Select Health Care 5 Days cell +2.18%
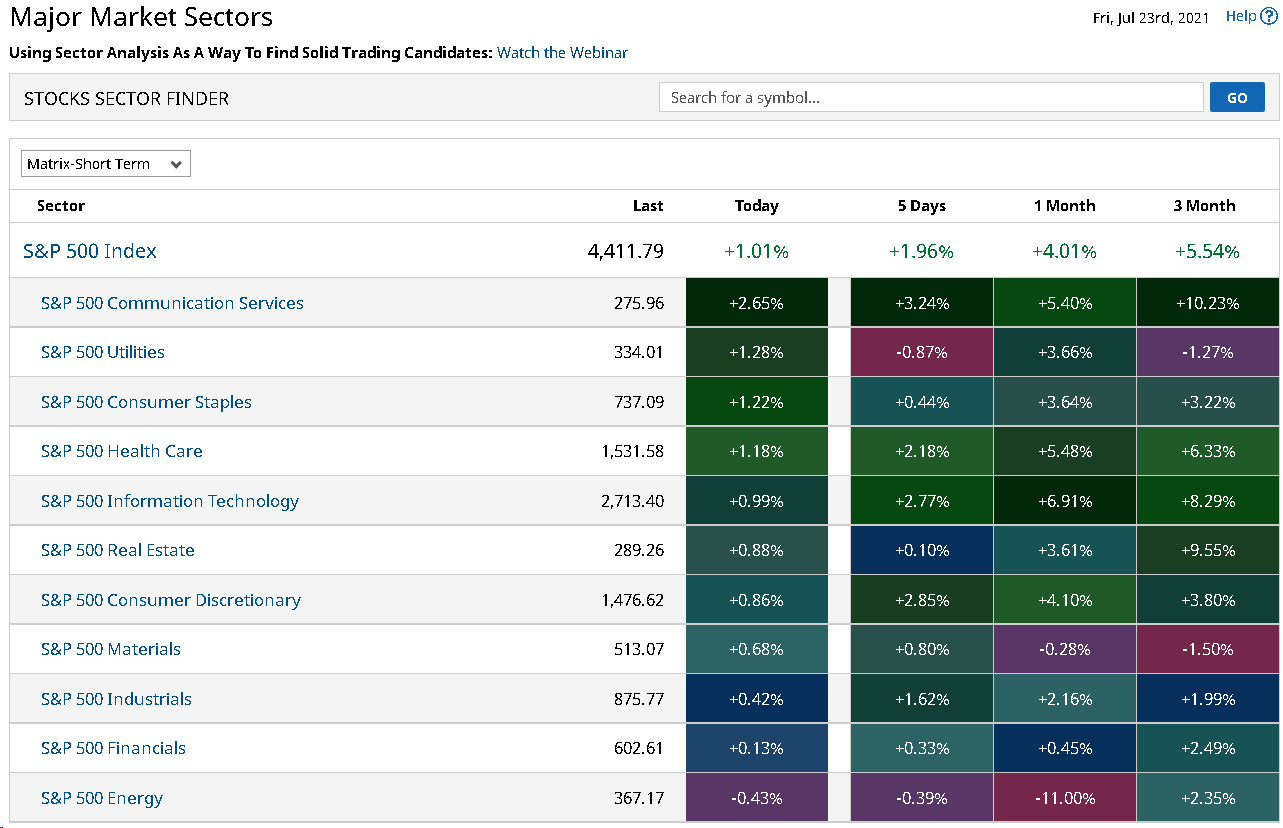 [922, 451]
